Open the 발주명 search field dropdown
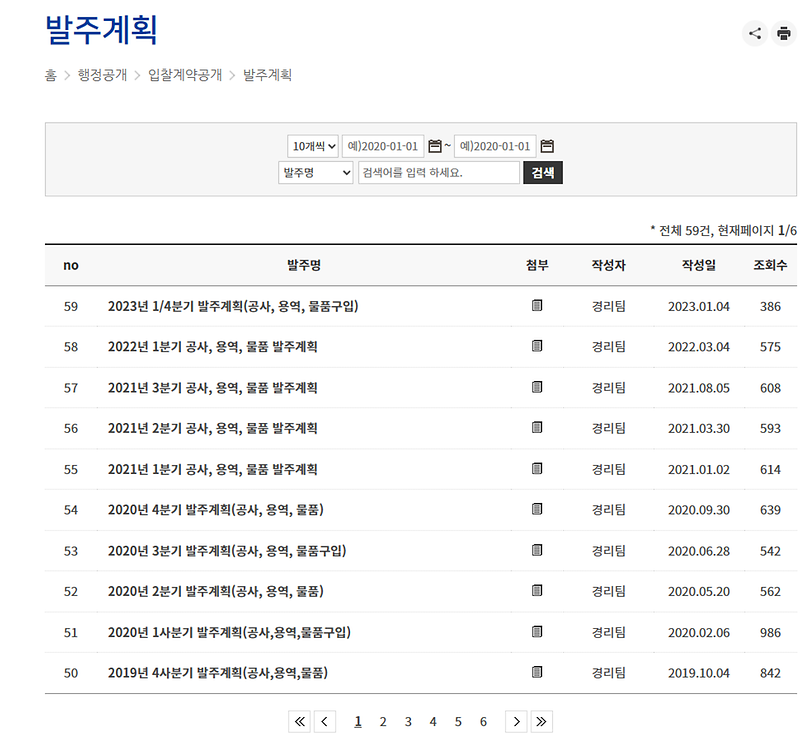800x743 pixels. tap(318, 172)
